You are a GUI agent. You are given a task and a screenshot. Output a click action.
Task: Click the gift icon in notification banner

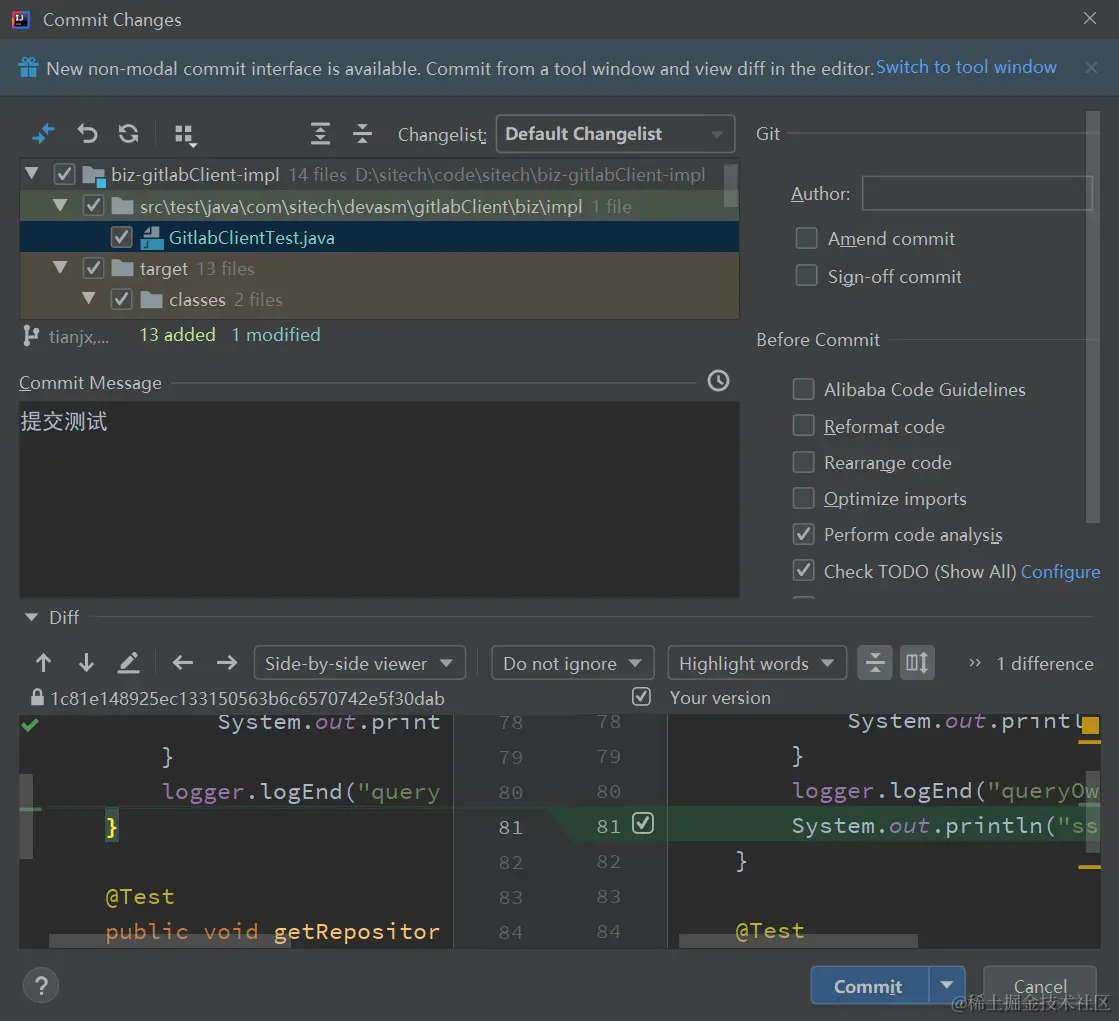[29, 67]
